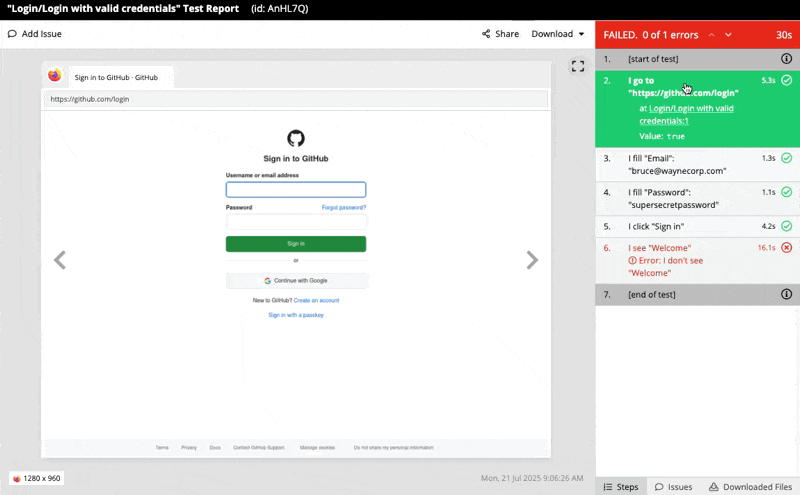Viewport: 800px width, 495px height.
Task: Select step 1 start of test
Action: pyautogui.click(x=697, y=59)
